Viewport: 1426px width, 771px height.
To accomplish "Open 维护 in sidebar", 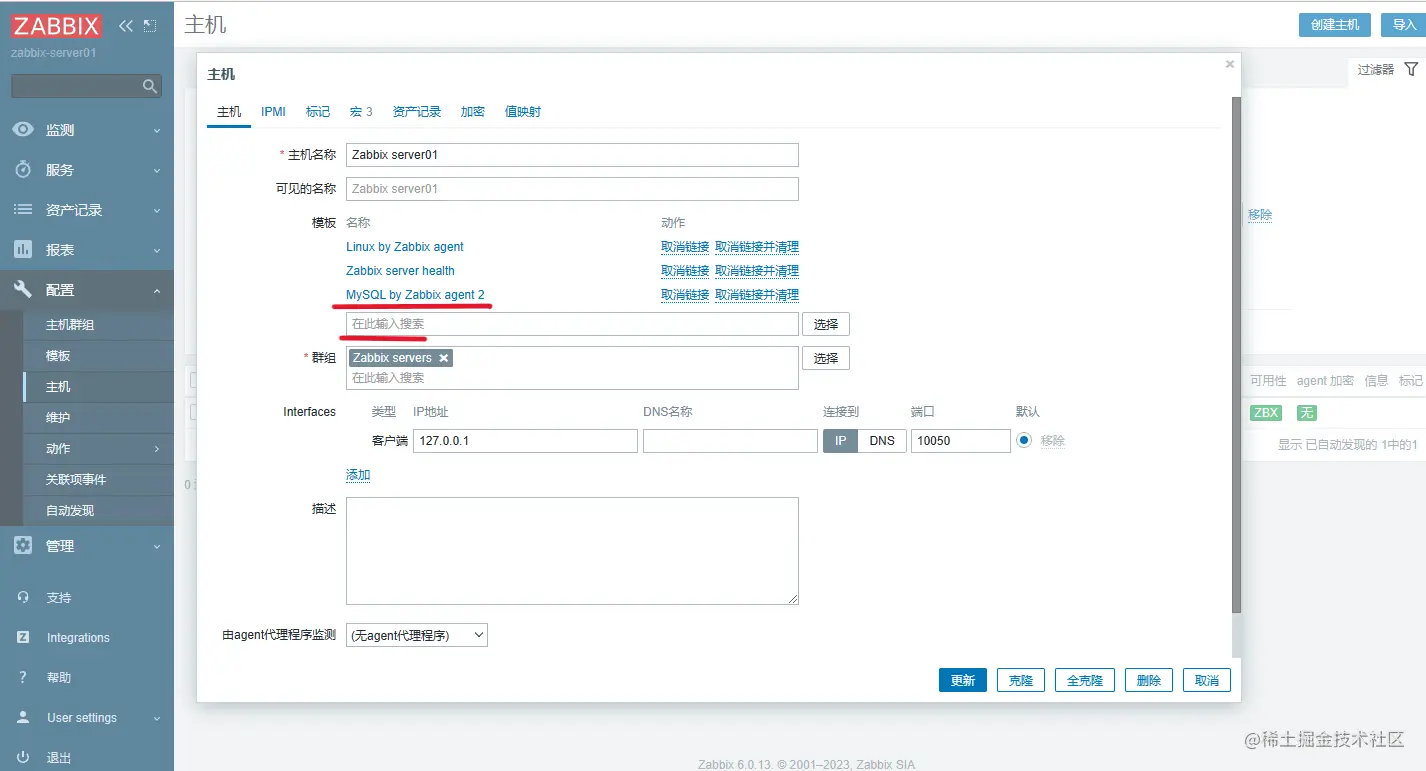I will (58, 418).
